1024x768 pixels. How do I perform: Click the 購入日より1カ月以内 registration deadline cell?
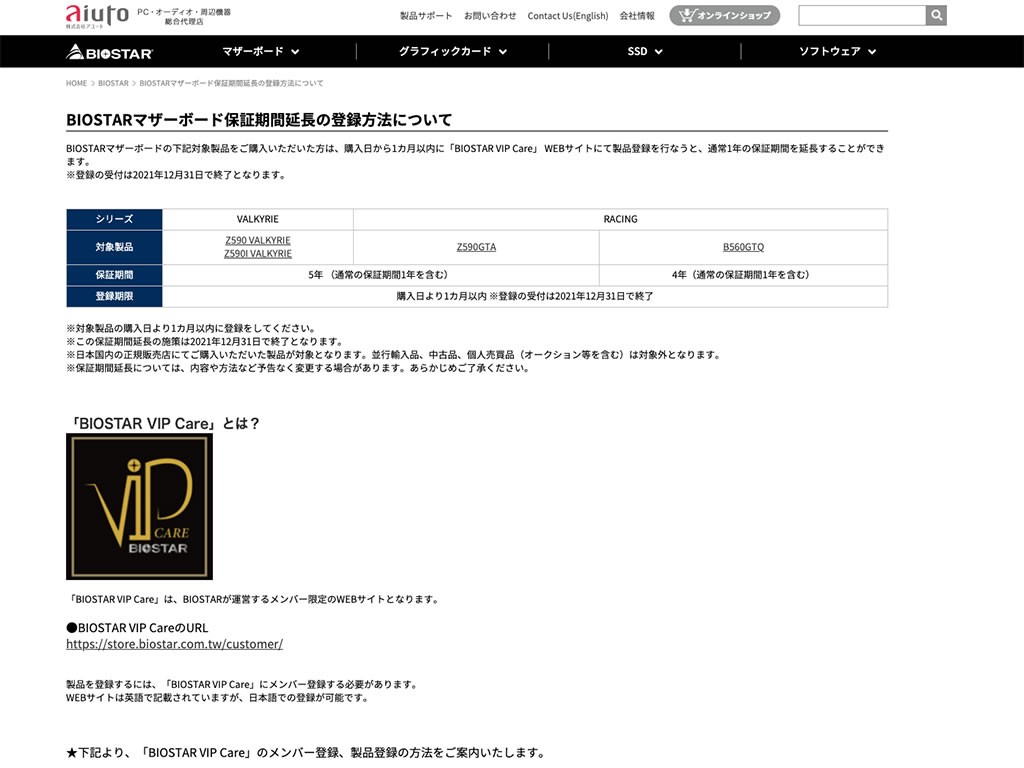(525, 296)
